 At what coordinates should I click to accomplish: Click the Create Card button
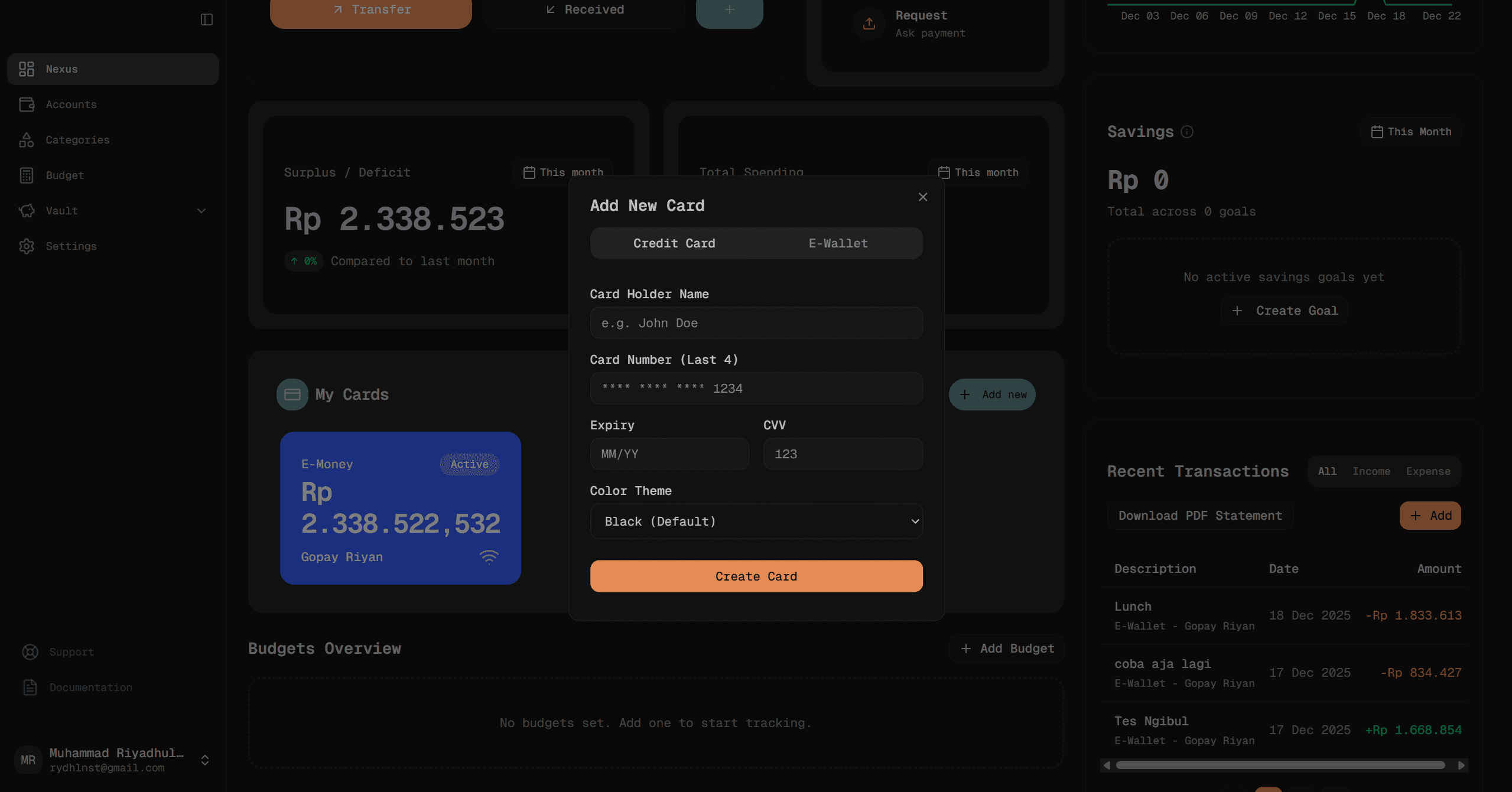[x=756, y=576]
